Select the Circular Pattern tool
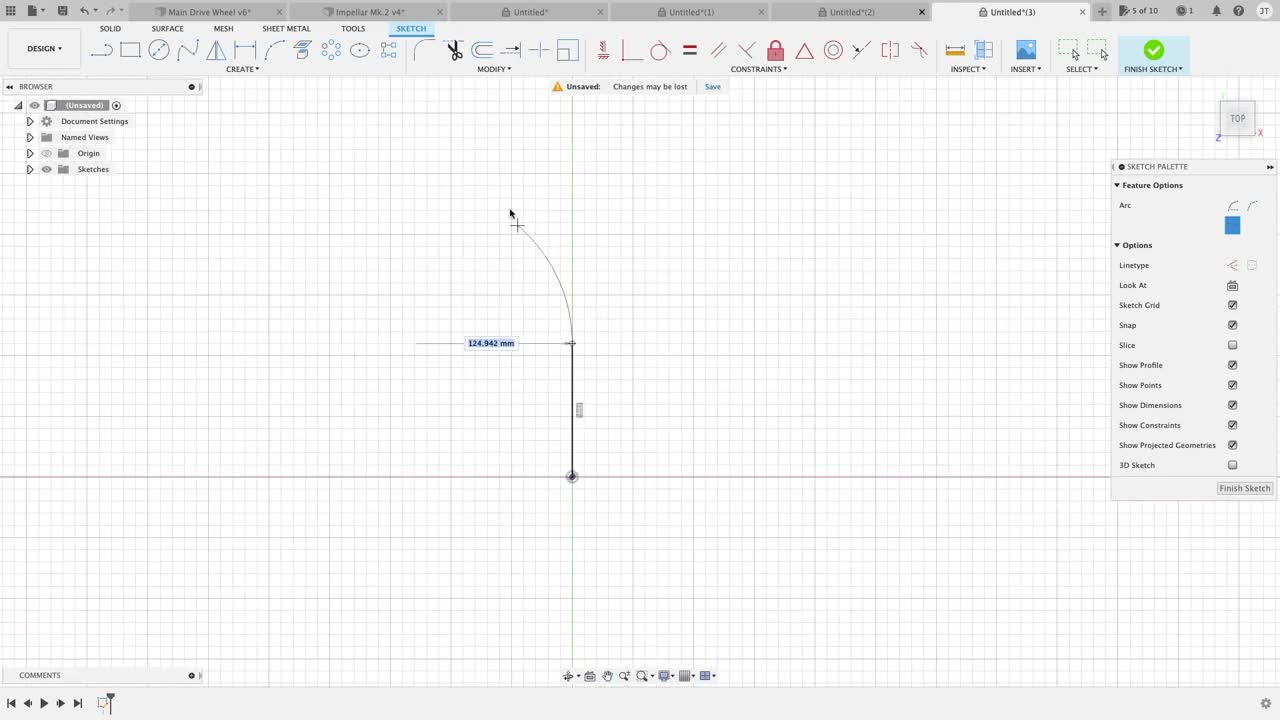This screenshot has height=720, width=1280. point(331,50)
